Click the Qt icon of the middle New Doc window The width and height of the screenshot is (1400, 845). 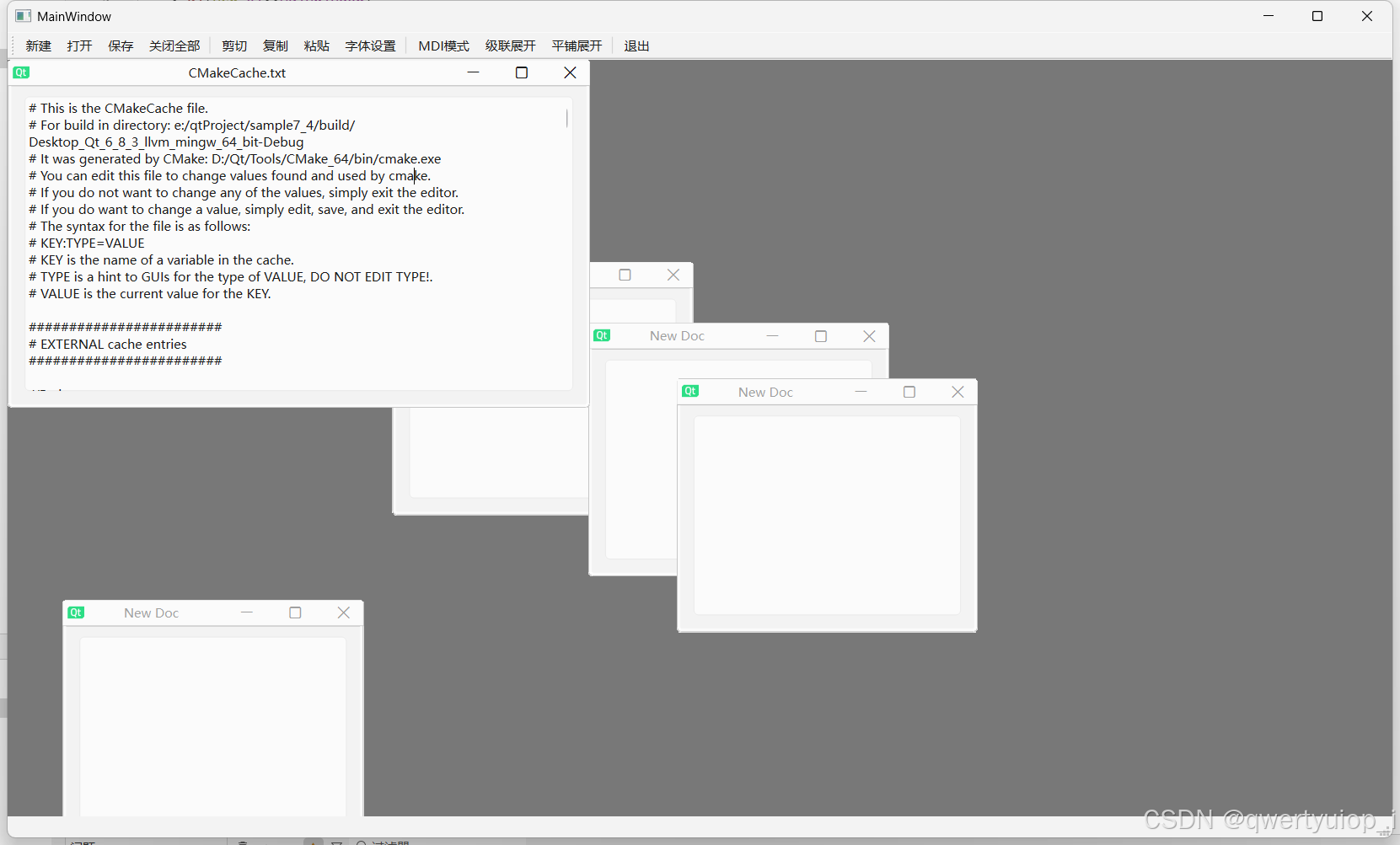point(602,335)
